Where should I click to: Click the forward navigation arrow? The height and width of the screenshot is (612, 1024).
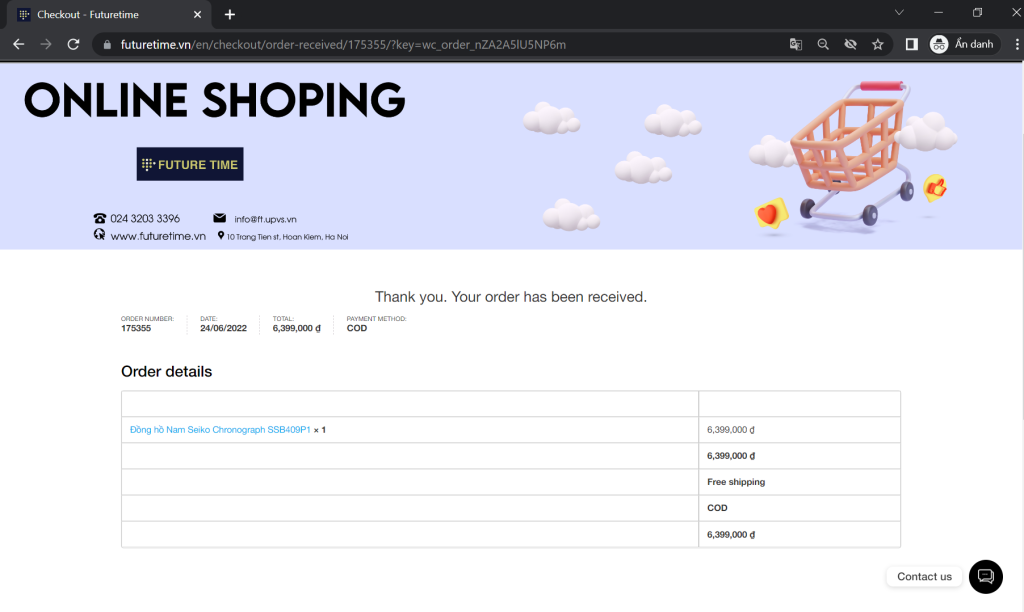(46, 44)
